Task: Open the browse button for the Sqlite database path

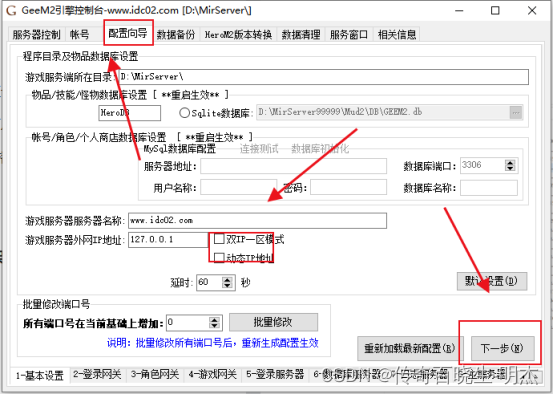Action: [516, 113]
